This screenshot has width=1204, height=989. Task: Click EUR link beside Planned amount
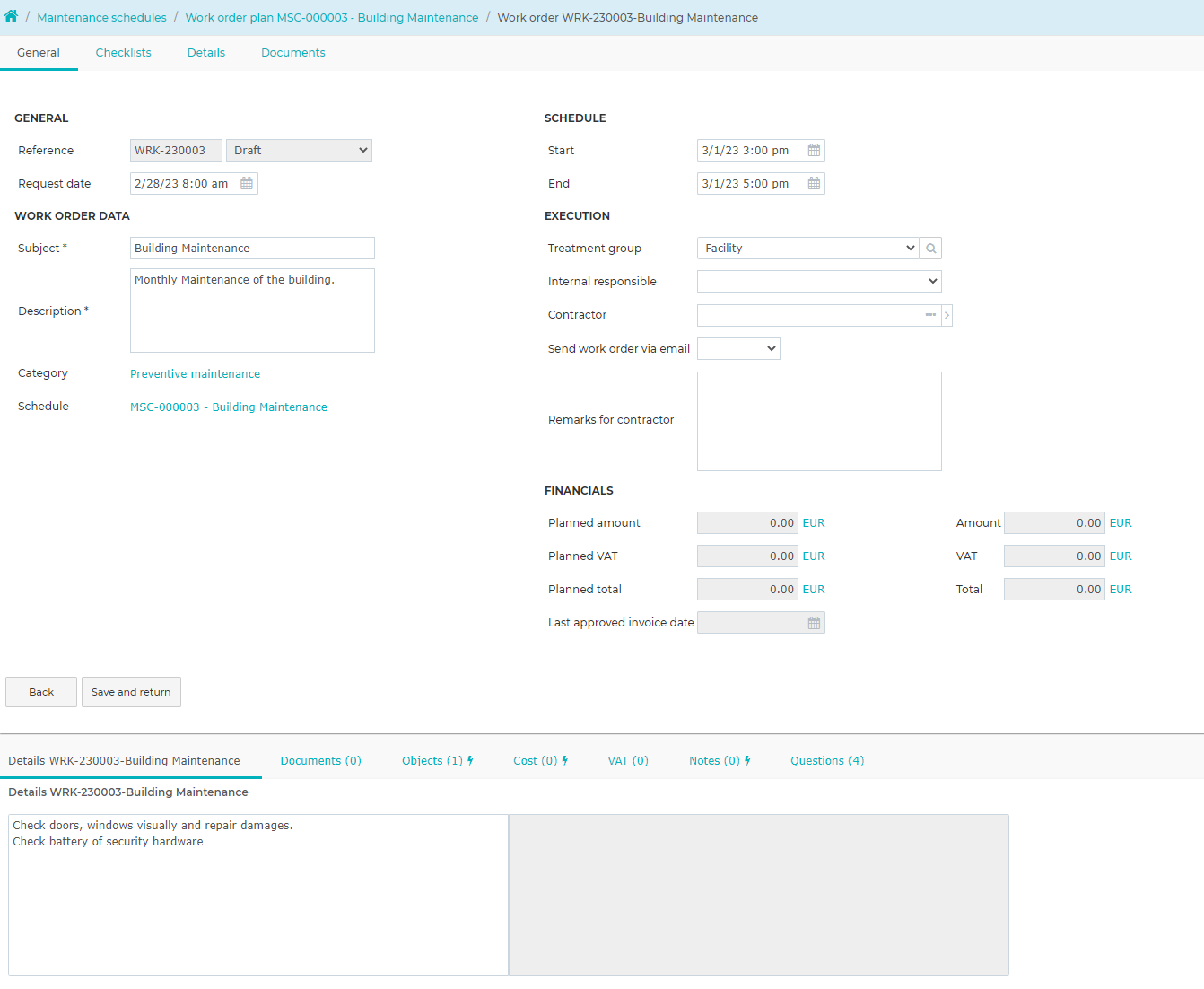click(814, 523)
